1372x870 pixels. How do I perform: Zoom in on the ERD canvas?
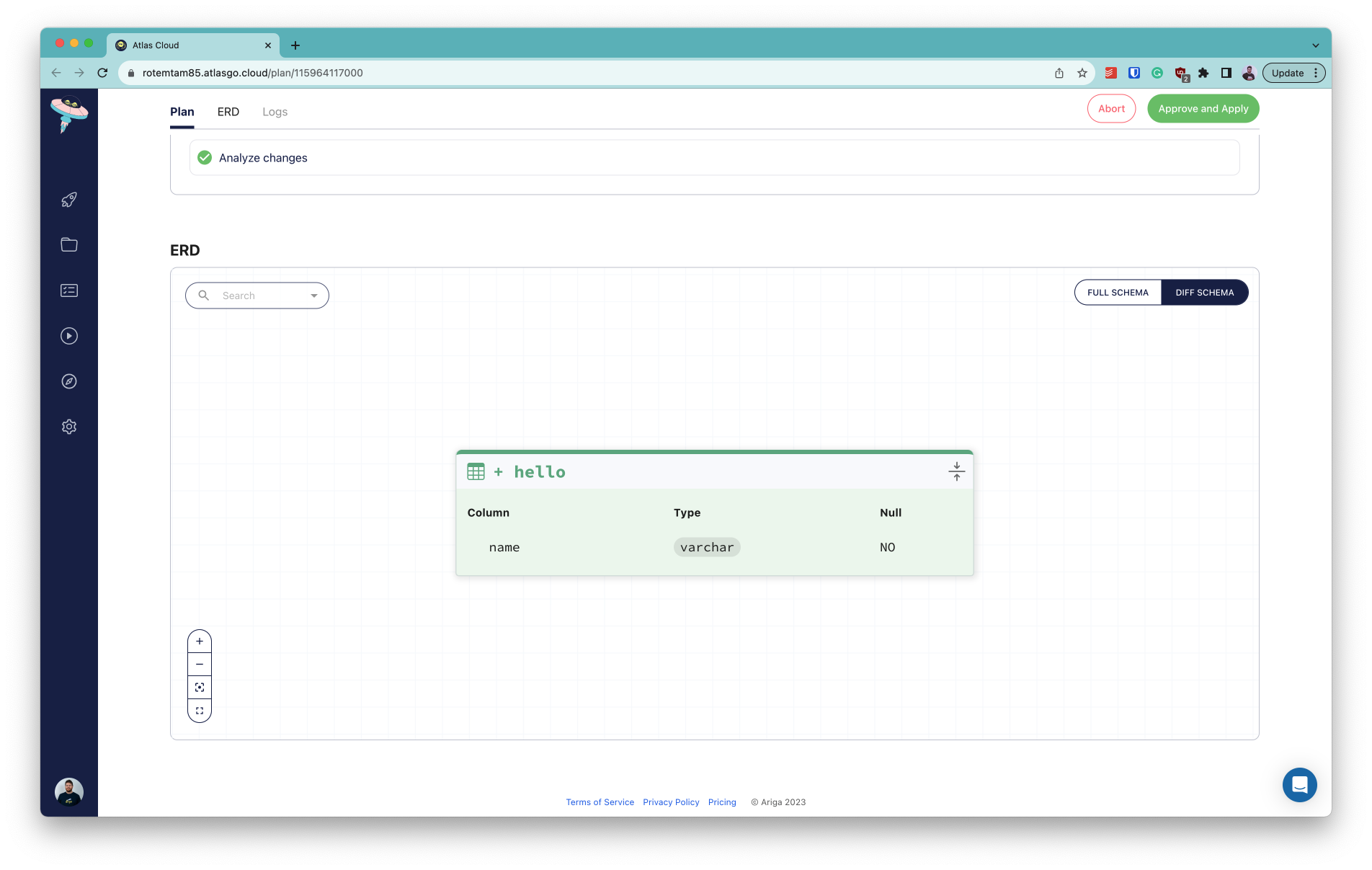click(x=199, y=641)
